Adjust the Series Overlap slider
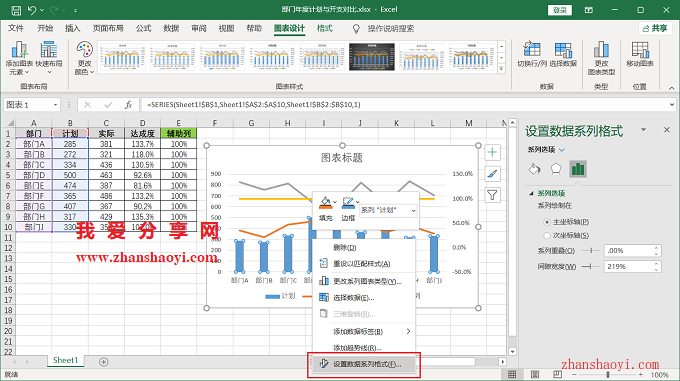 pyautogui.click(x=591, y=251)
